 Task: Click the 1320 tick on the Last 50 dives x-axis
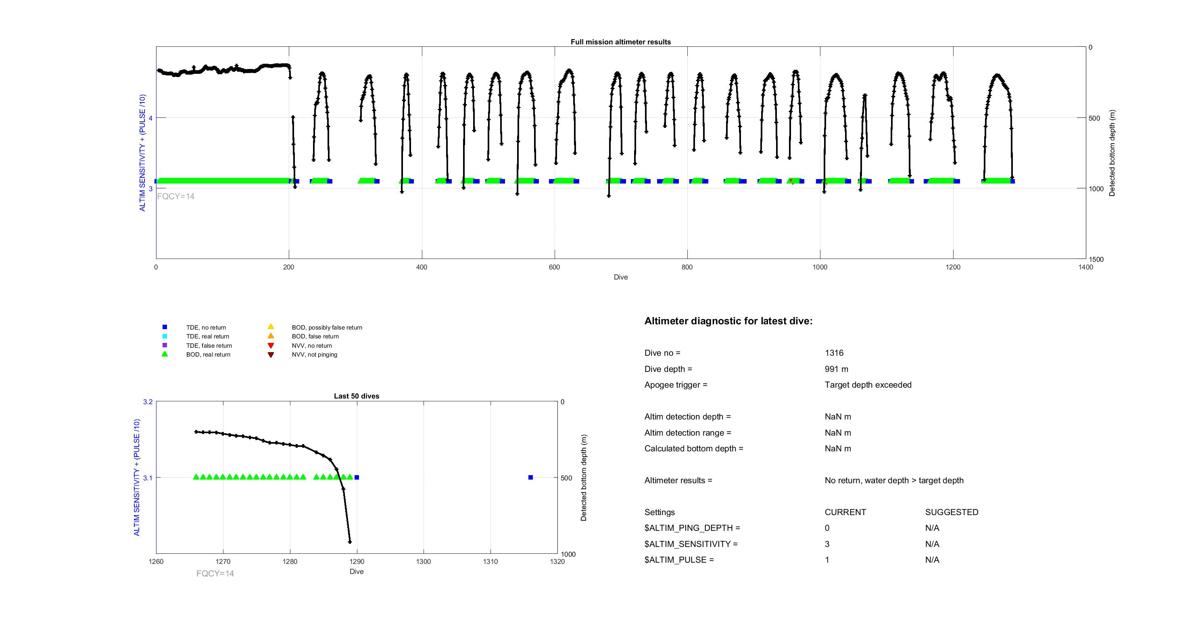(556, 562)
